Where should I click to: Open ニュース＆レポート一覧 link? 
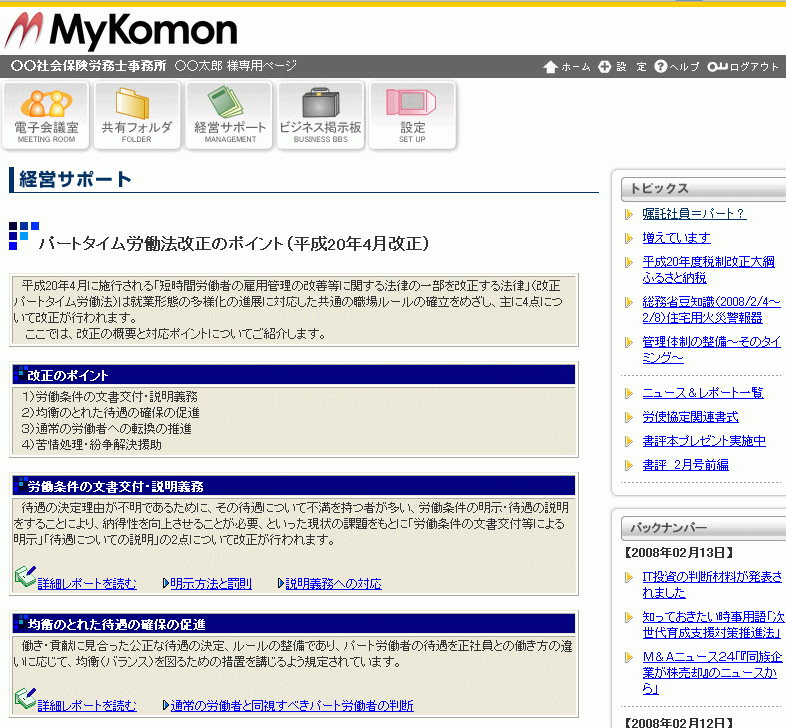[x=702, y=392]
